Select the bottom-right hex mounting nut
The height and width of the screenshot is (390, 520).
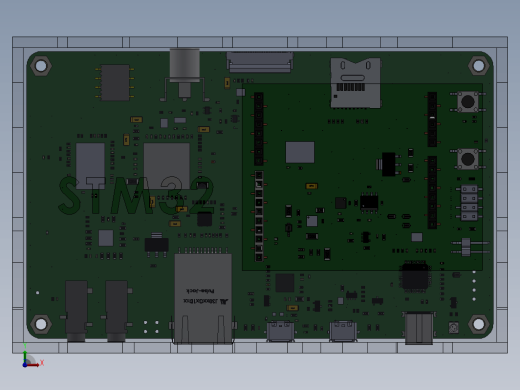(479, 324)
